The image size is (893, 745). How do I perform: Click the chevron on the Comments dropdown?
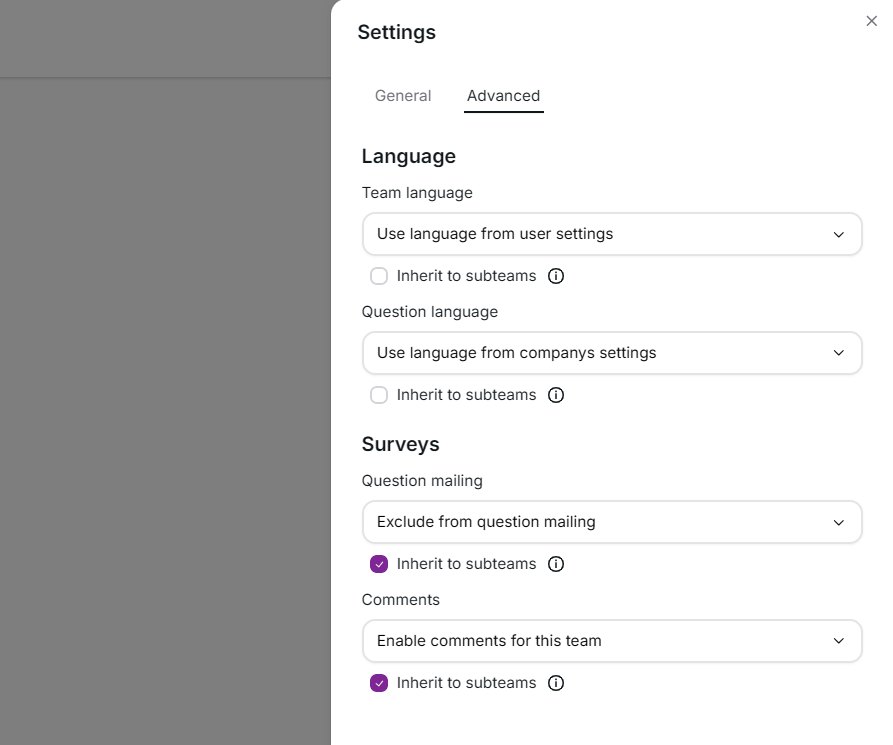click(838, 641)
